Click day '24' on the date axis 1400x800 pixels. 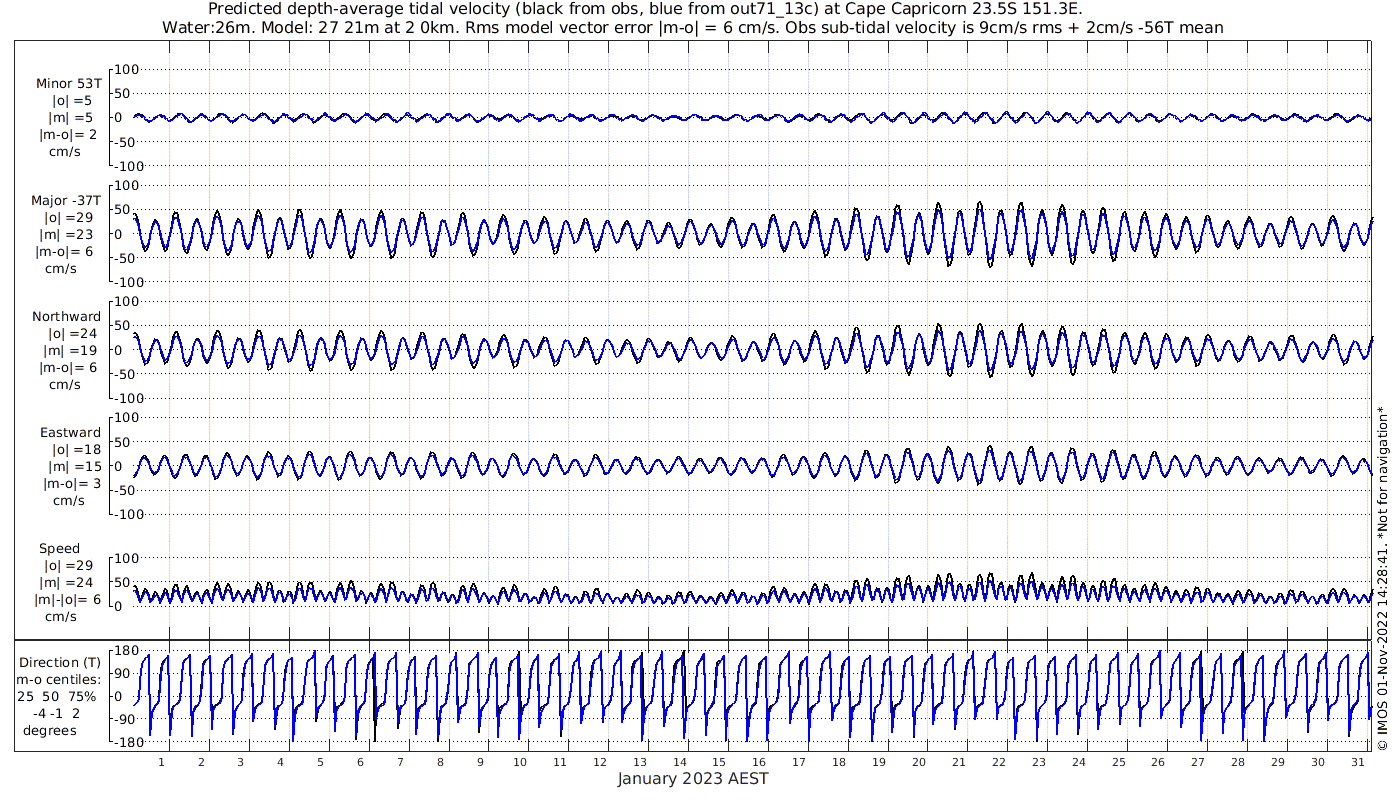point(1079,762)
